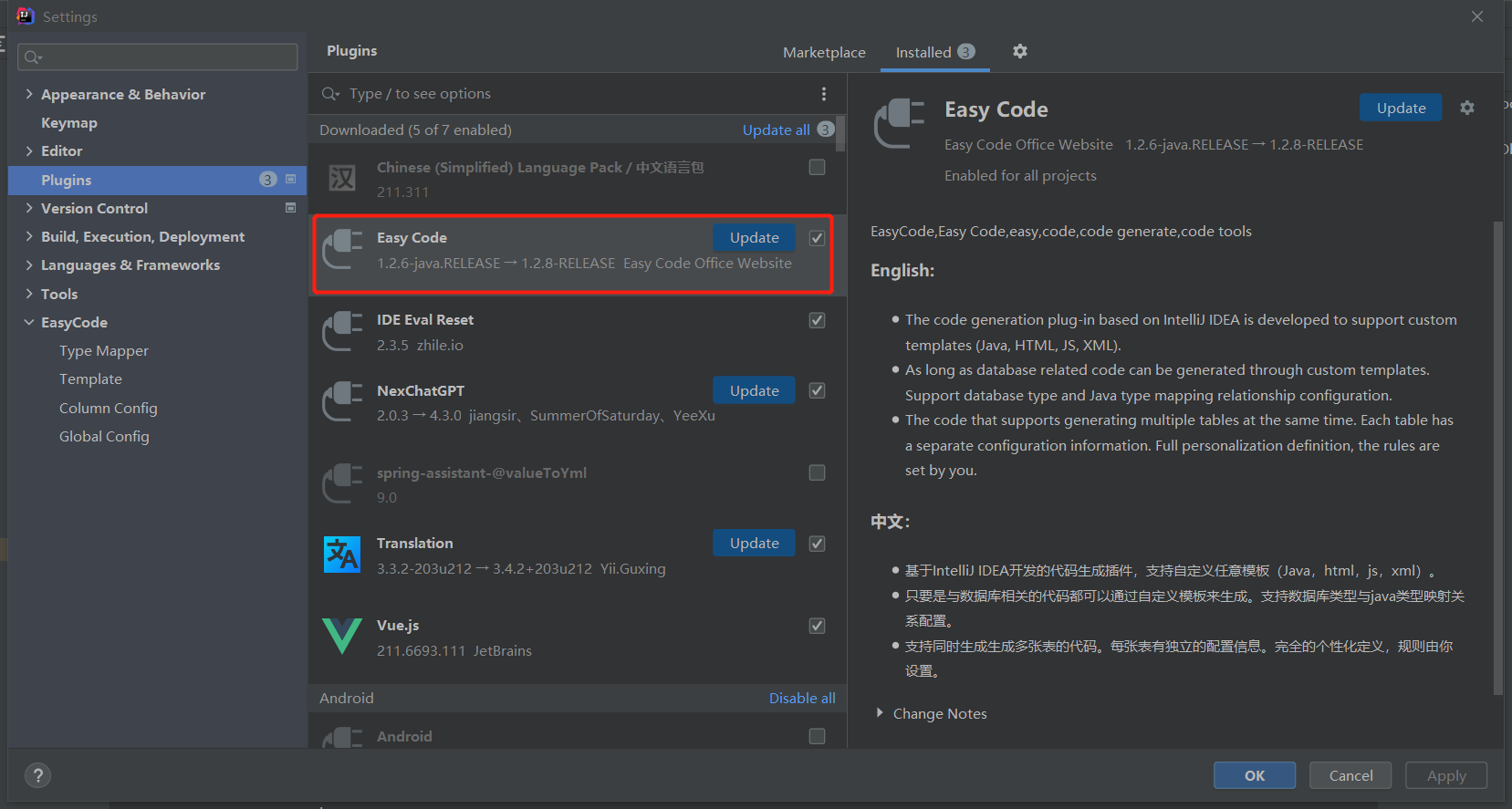Enable the Android plugin checkbox
Image resolution: width=1512 pixels, height=809 pixels.
tap(817, 736)
